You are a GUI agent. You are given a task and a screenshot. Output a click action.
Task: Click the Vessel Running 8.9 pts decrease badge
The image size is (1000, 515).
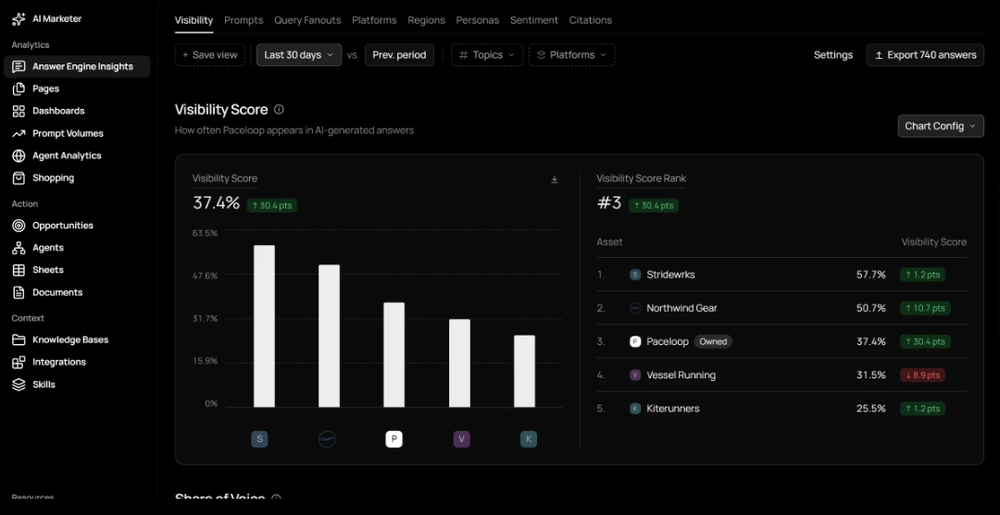(x=922, y=375)
